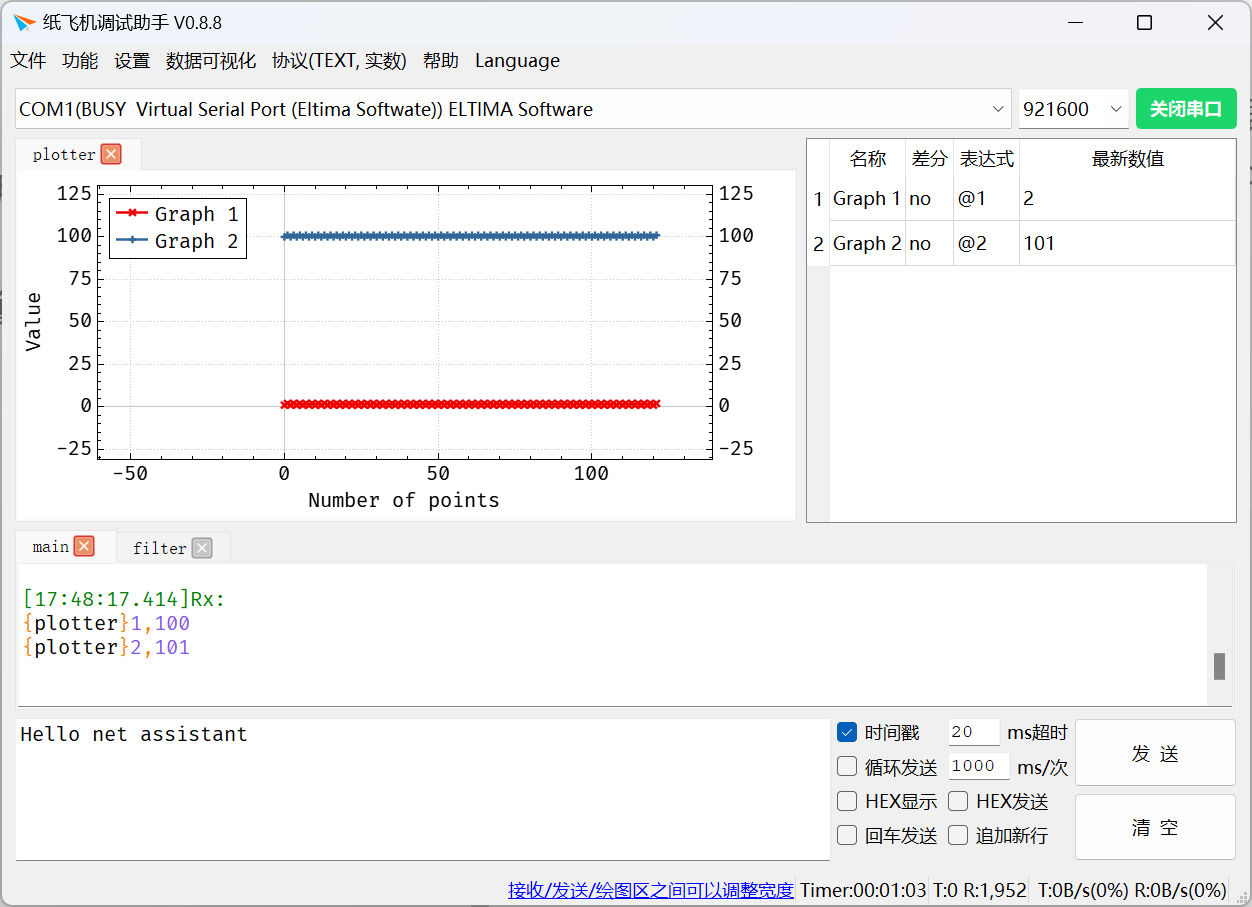The width and height of the screenshot is (1252, 907).
Task: Click the Graph 1 red legend marker
Action: point(131,213)
